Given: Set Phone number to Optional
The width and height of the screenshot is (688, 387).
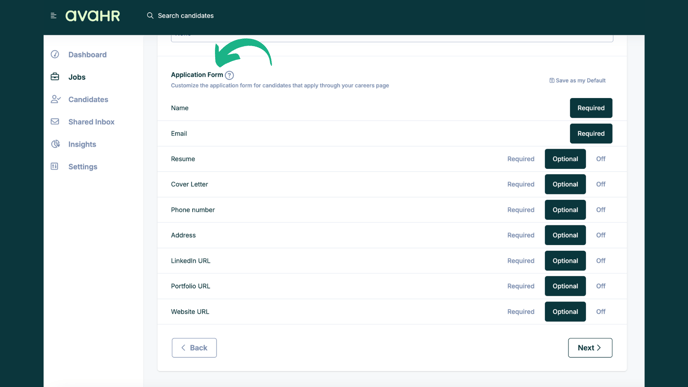Looking at the screenshot, I should 565,210.
